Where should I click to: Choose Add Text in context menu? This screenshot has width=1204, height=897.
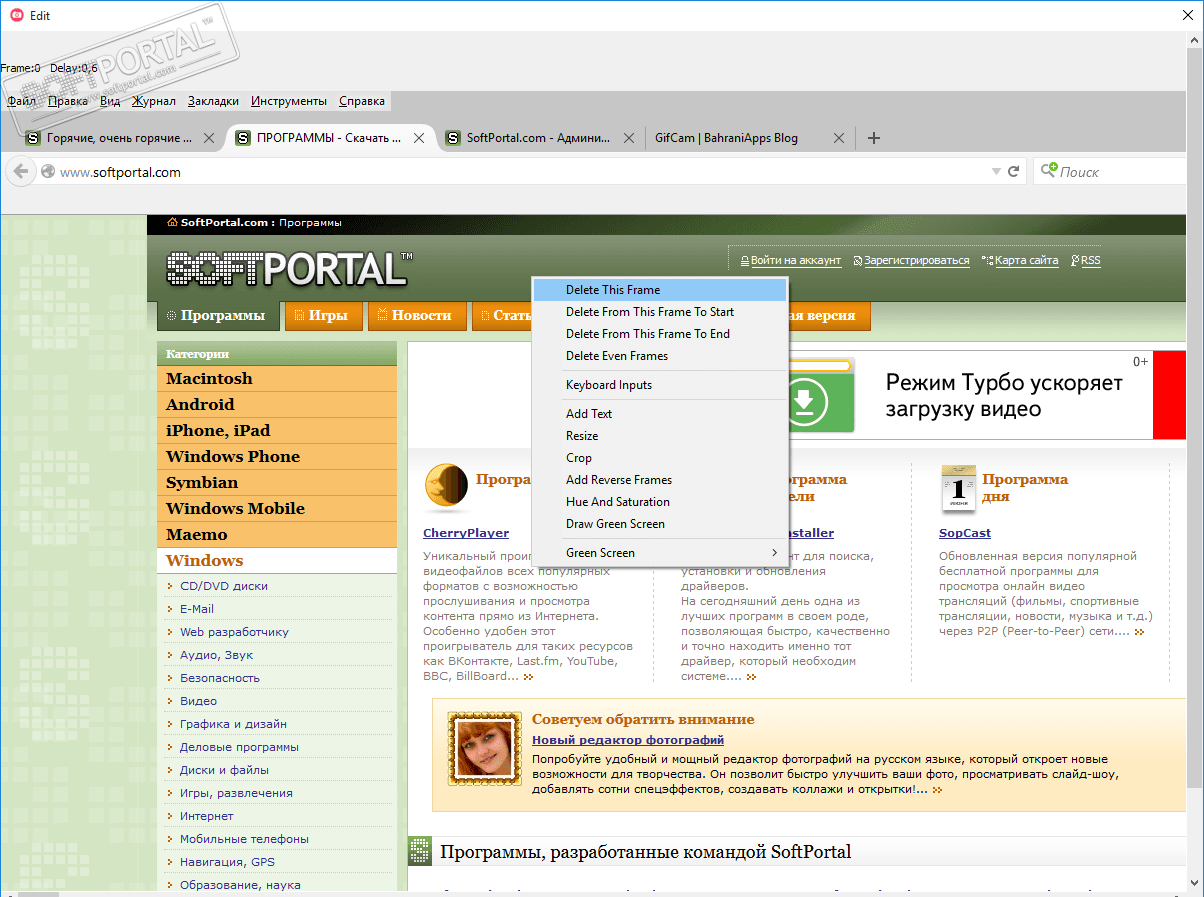point(660,414)
